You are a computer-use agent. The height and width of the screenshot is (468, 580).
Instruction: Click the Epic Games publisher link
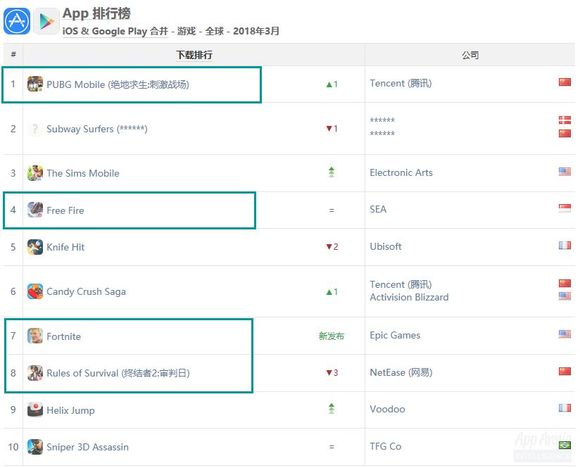pyautogui.click(x=395, y=335)
